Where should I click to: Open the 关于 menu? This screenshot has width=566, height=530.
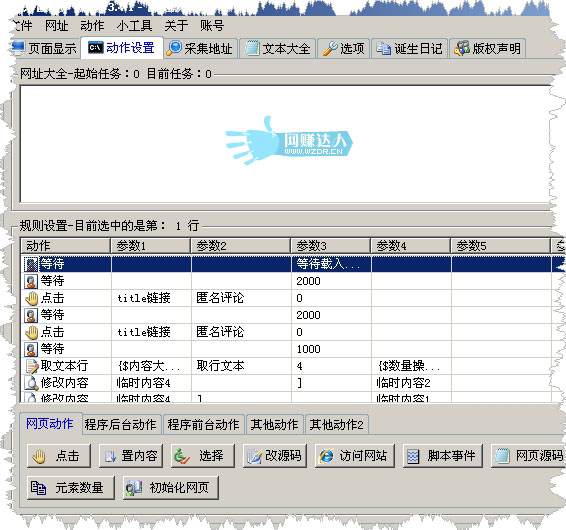(176, 26)
